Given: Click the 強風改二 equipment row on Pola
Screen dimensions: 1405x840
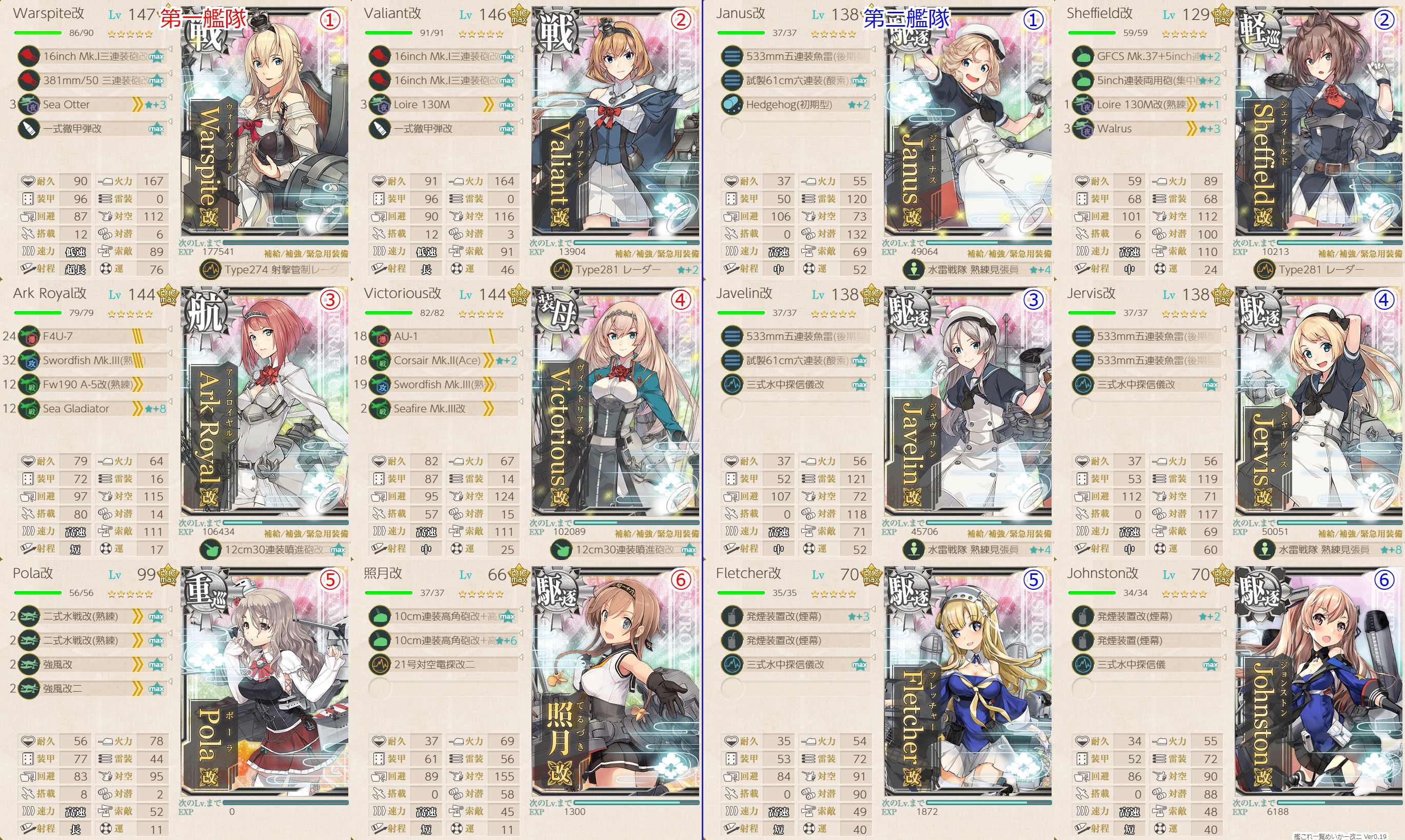Looking at the screenshot, I should tap(93, 689).
